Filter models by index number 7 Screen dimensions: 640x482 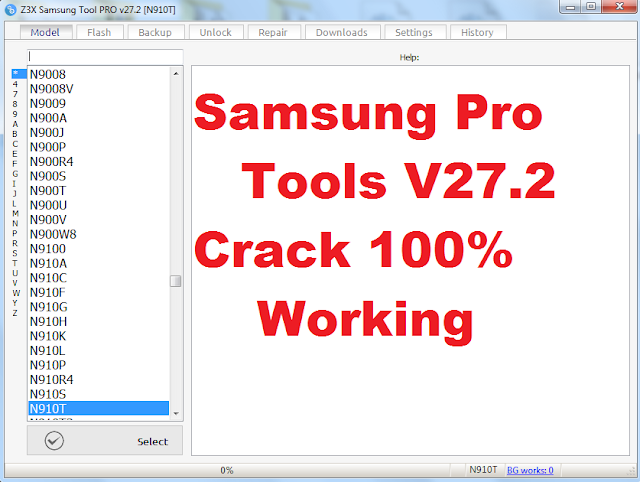pos(15,94)
